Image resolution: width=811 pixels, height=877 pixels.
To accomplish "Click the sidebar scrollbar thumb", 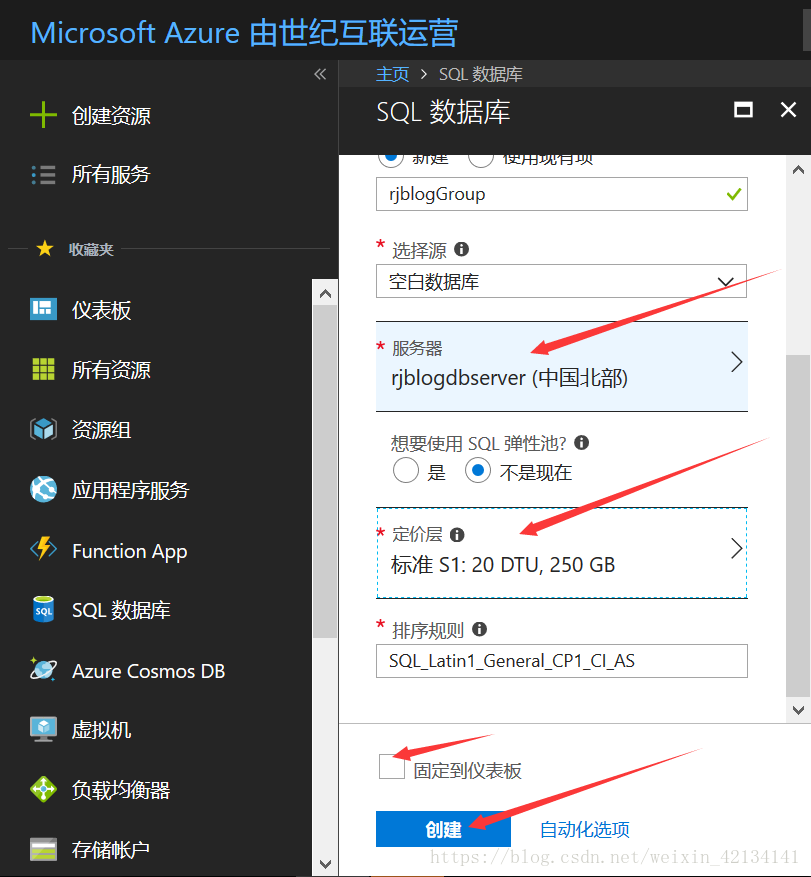I will 325,473.
